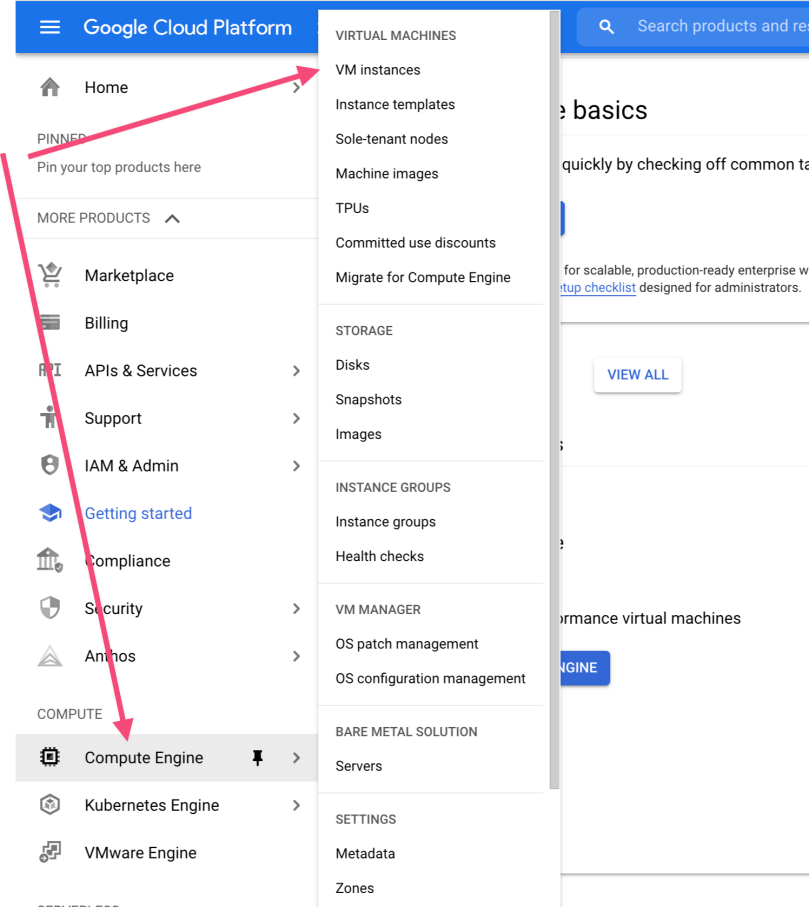Collapse the MORE PRODUCTS section
Viewport: 809px width, 907px height.
[171, 217]
